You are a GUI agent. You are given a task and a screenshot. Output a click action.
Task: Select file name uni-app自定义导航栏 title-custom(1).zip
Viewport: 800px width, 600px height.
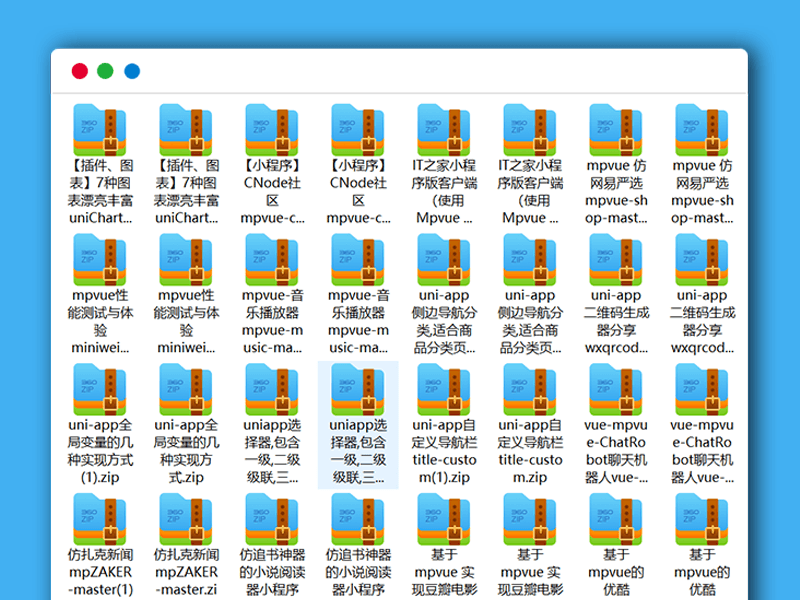point(444,451)
